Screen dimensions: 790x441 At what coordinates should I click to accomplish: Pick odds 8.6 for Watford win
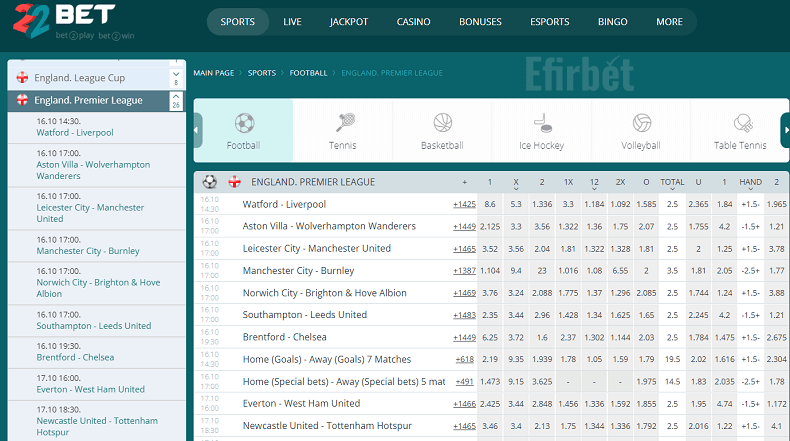(490, 204)
